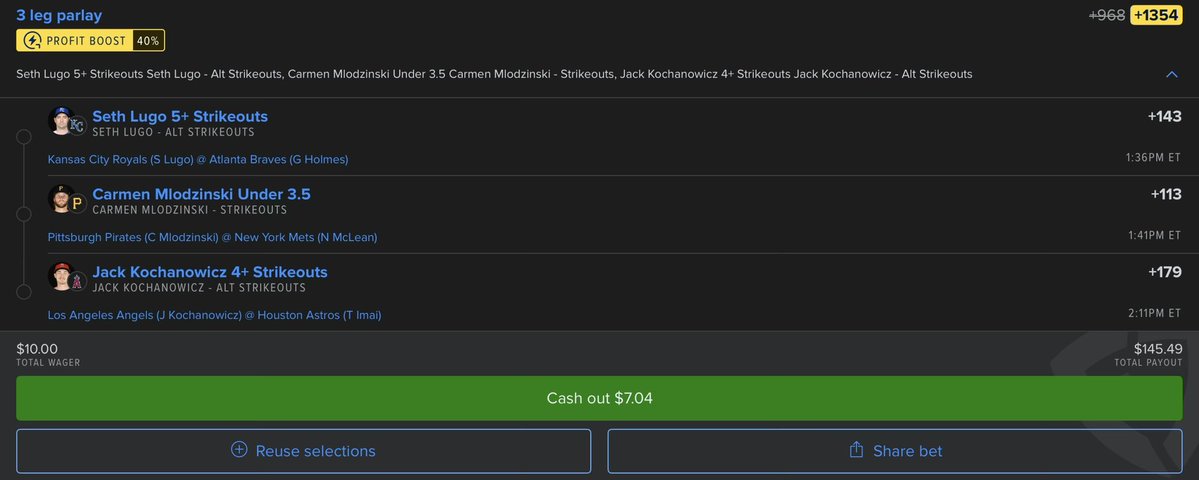The image size is (1199, 480).
Task: Click Jack Kochanowicz player headshot
Action: [x=60, y=276]
